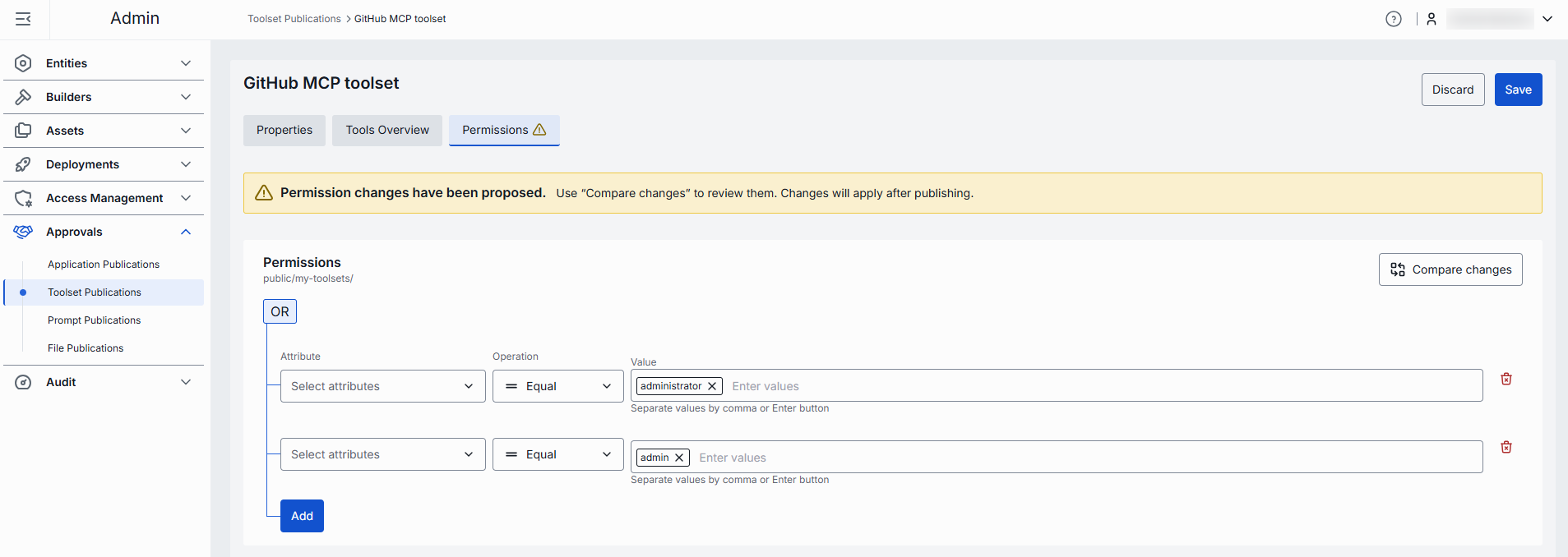Expand the Deployments menu
Image resolution: width=1568 pixels, height=557 pixels.
pyautogui.click(x=186, y=164)
